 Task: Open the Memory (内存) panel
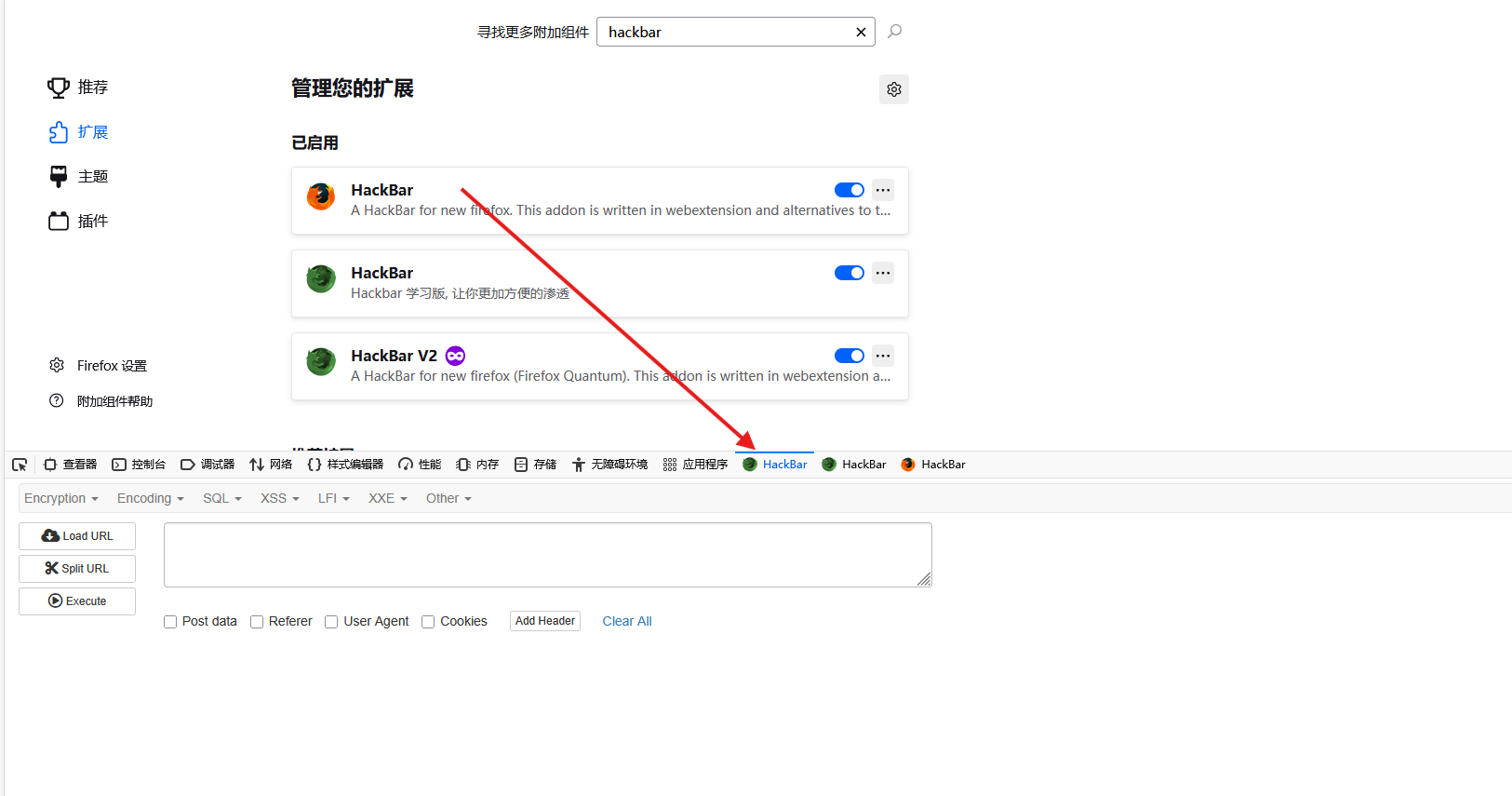pos(477,465)
